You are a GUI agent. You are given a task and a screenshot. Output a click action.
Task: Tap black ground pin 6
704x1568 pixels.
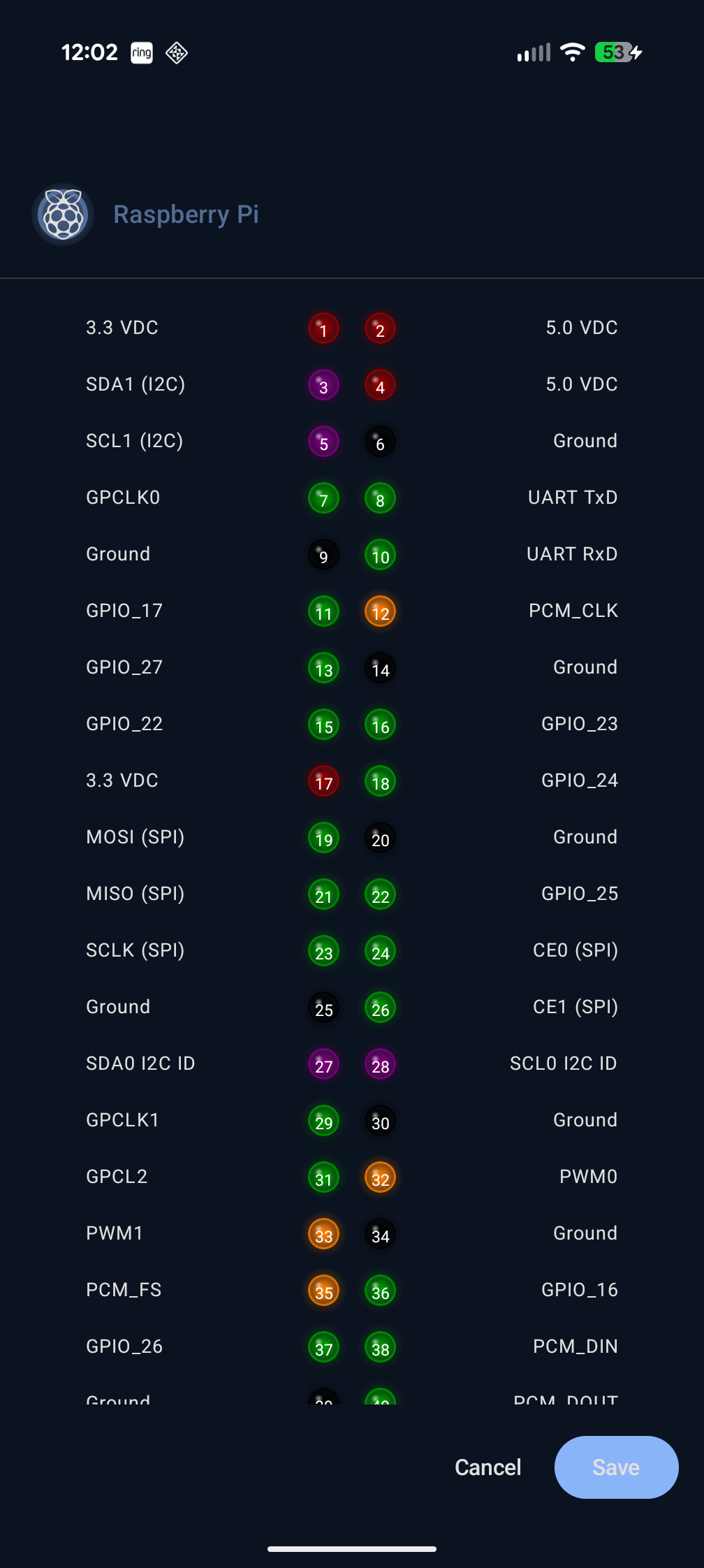tap(380, 442)
